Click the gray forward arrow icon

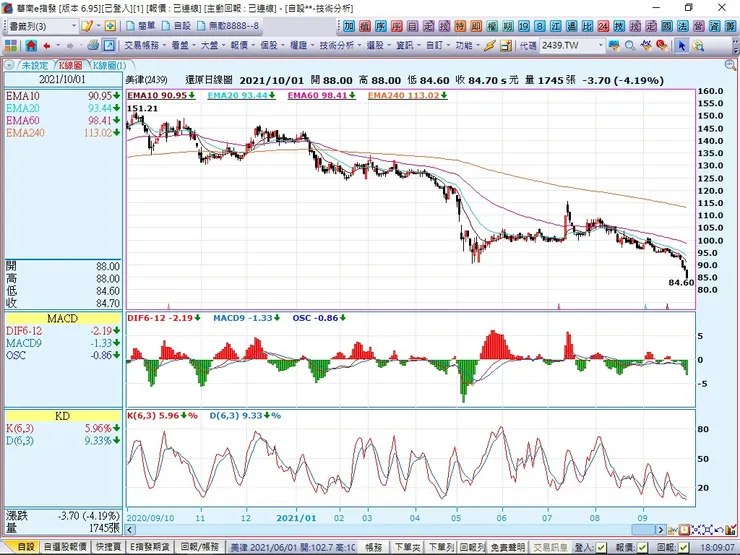[x=70, y=46]
